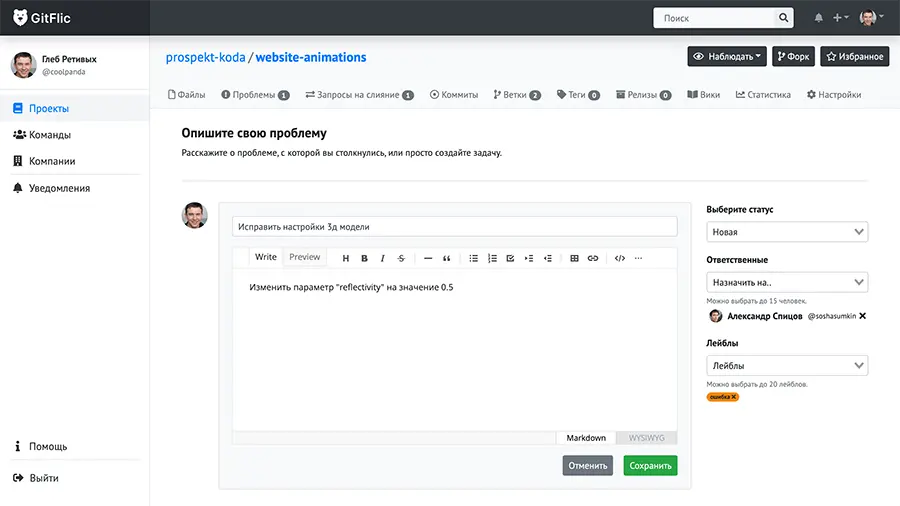Expand the Лейблы labels dropdown
The height and width of the screenshot is (506, 900).
pyautogui.click(x=787, y=365)
